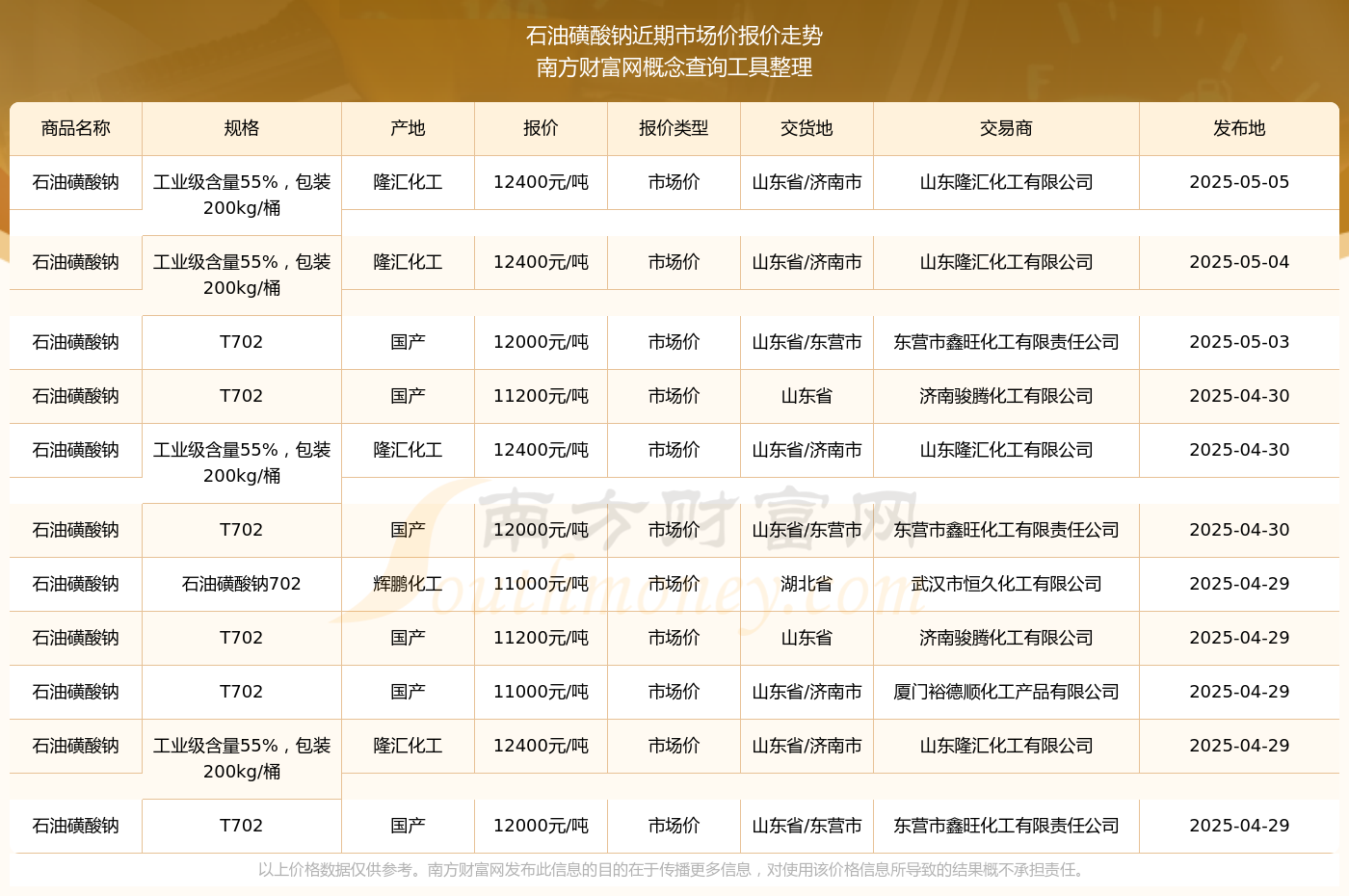
Task: Click the title 石油磺酸钠近期市场价报价走势
Action: pos(674,36)
